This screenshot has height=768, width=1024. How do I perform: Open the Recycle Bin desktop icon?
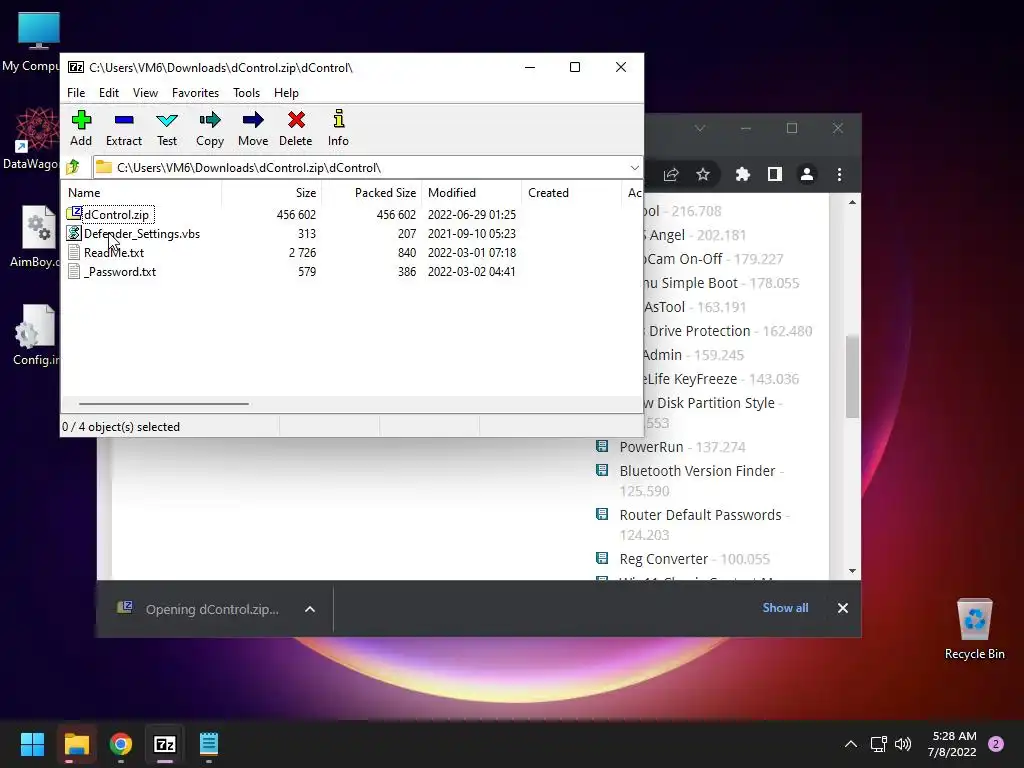coord(974,629)
